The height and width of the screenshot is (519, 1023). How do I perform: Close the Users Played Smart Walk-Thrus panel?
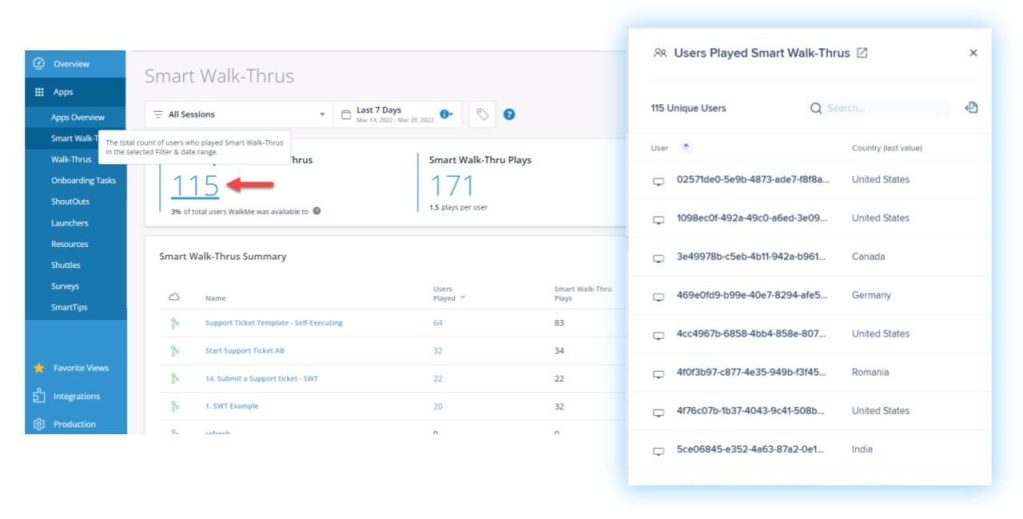pyautogui.click(x=973, y=53)
